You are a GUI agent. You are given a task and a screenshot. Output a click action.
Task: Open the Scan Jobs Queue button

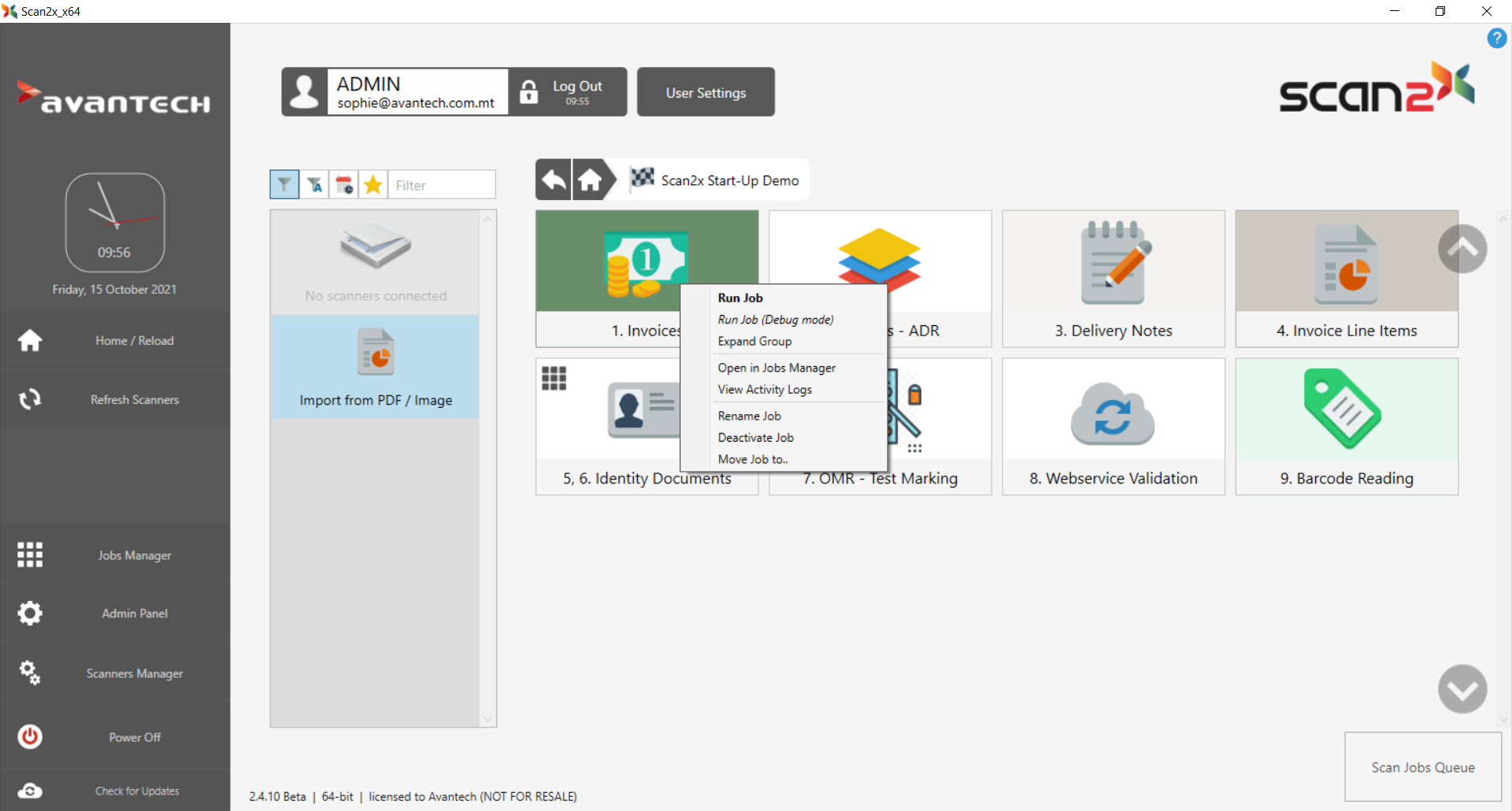[x=1422, y=767]
